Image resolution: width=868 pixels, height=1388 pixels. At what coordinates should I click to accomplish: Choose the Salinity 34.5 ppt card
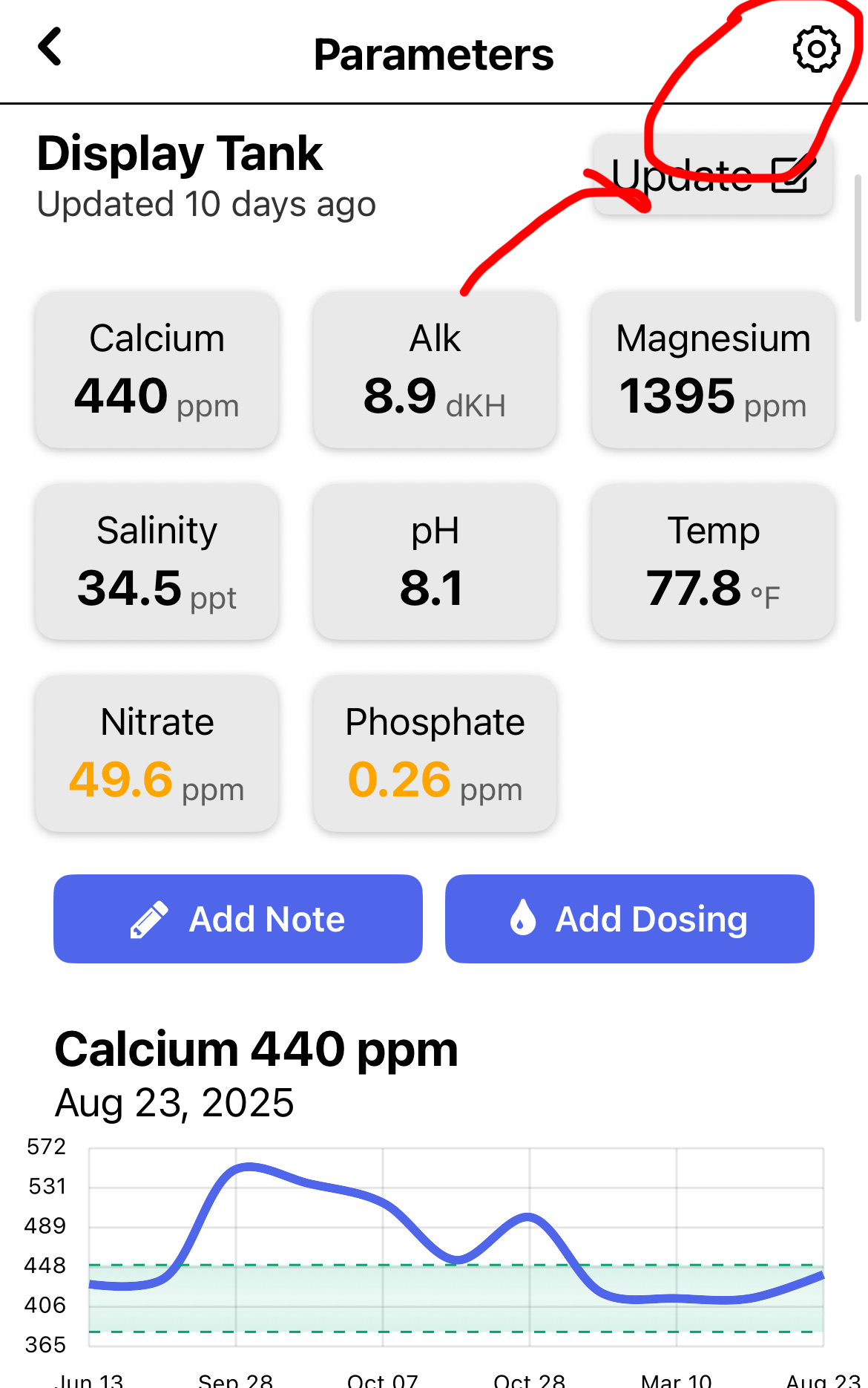click(x=157, y=562)
